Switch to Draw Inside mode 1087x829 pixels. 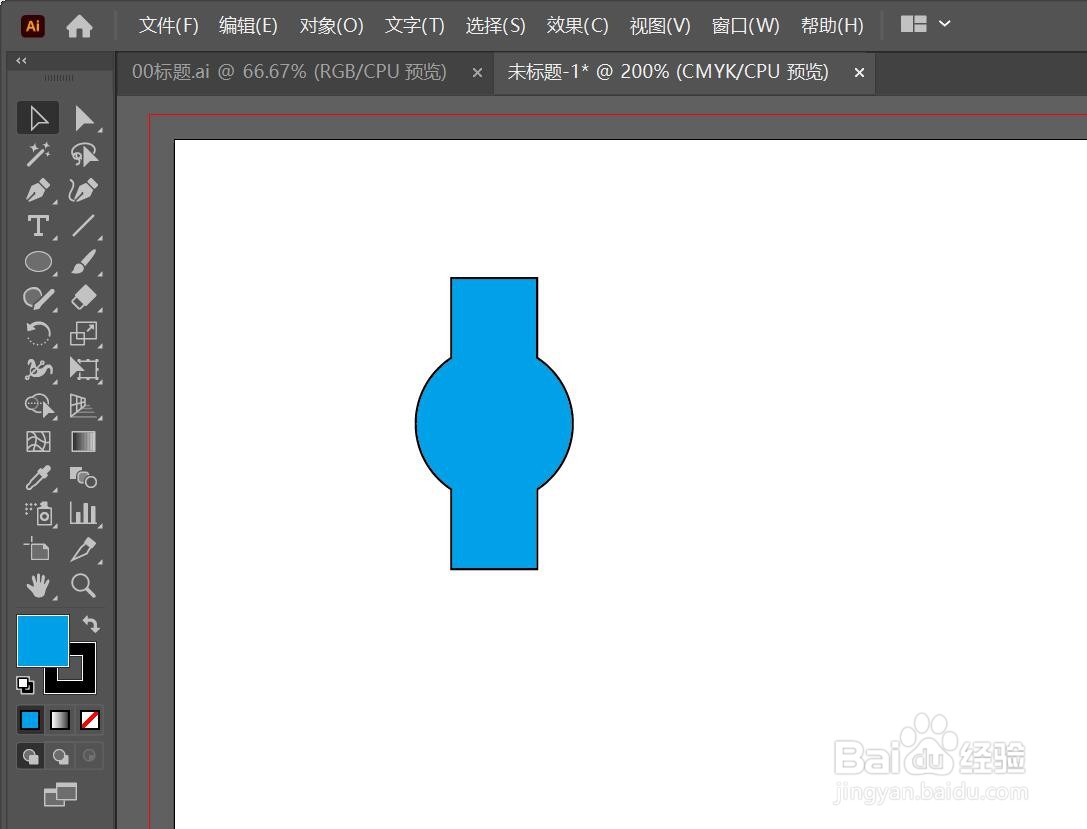pos(89,756)
